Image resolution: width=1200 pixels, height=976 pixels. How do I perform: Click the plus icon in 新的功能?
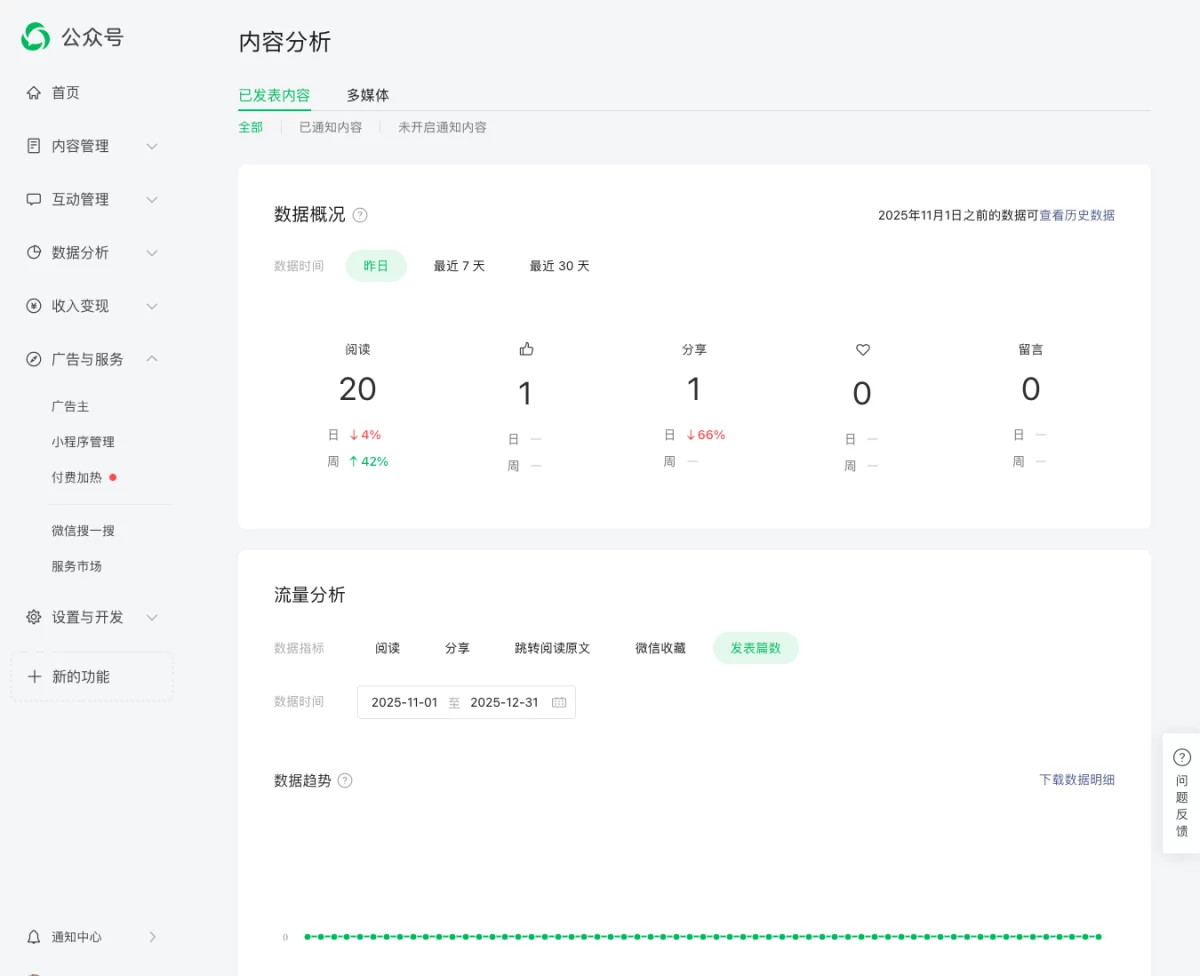point(34,677)
